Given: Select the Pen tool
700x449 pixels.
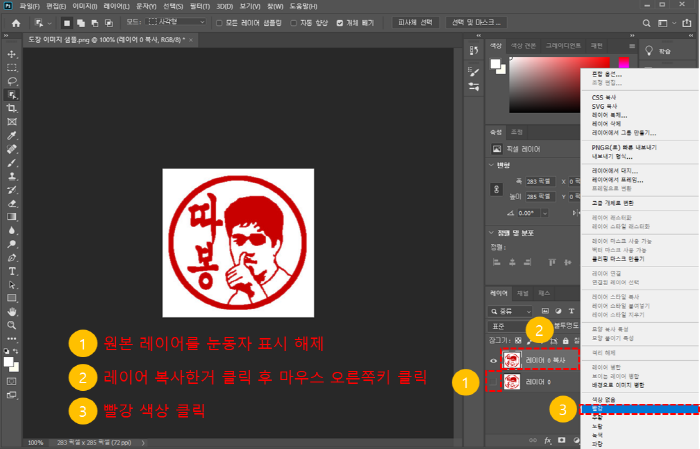Looking at the screenshot, I should pyautogui.click(x=12, y=258).
